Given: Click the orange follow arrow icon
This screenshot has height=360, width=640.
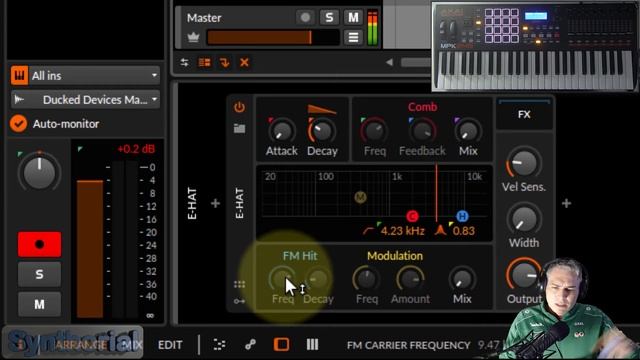Looking at the screenshot, I should point(224,62).
